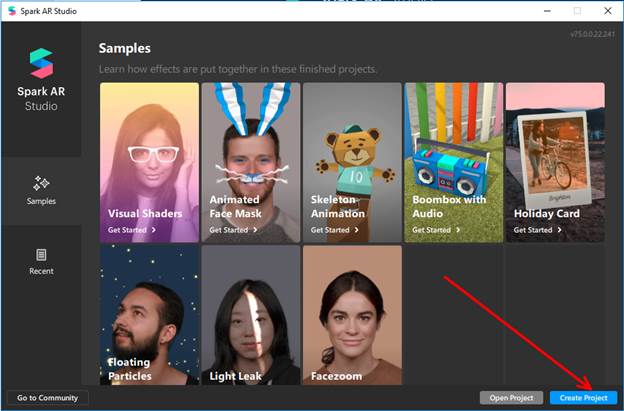Minimize the Spark AR Studio window
This screenshot has width=624, height=411.
tap(547, 11)
